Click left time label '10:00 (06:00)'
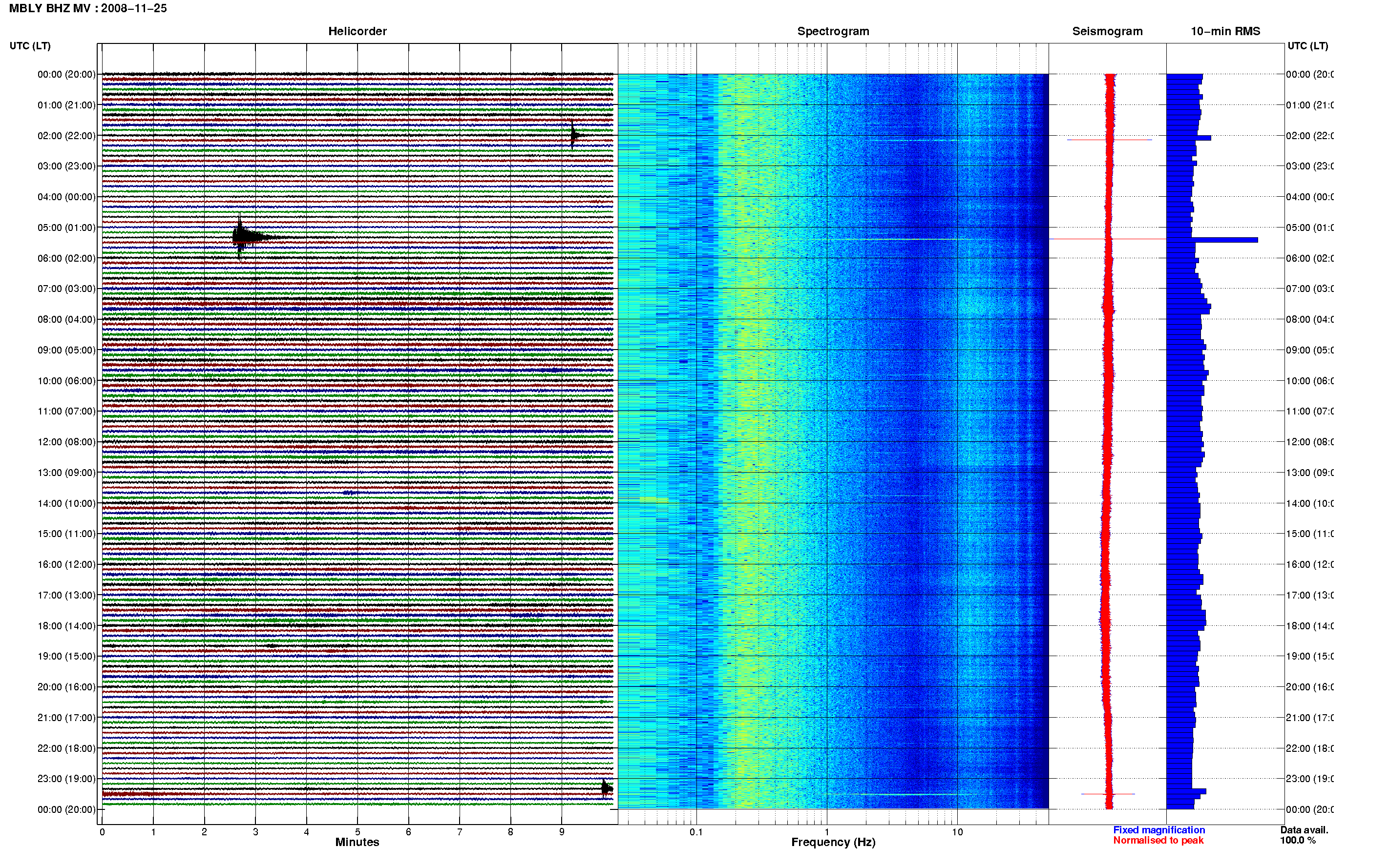 coord(66,381)
